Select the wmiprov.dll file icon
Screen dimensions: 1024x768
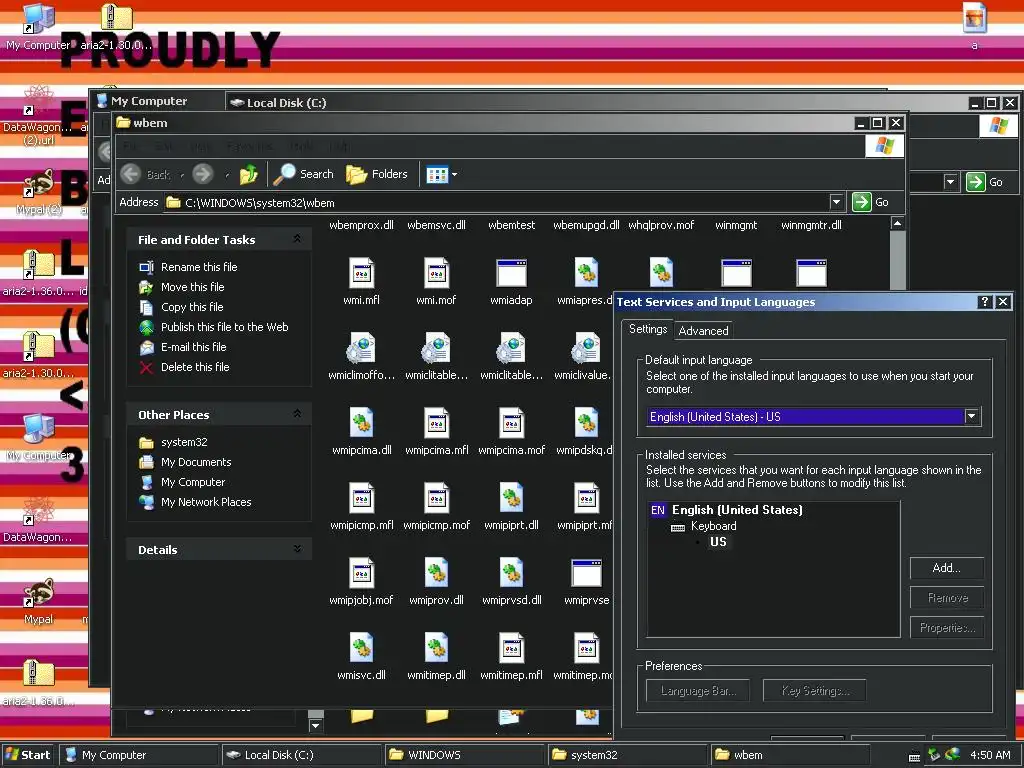pyautogui.click(x=436, y=573)
